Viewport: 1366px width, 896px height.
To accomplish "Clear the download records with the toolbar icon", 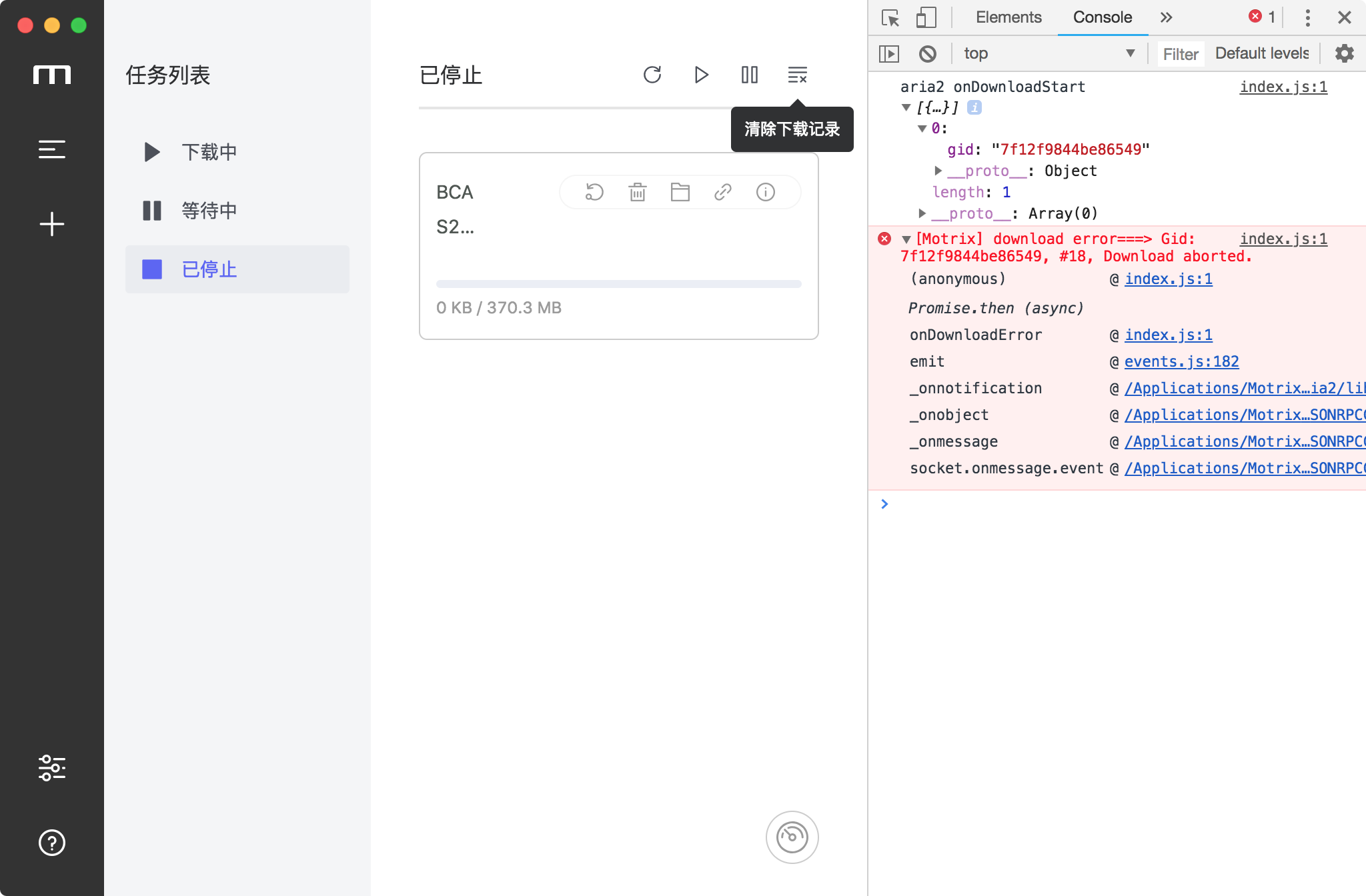I will click(798, 75).
